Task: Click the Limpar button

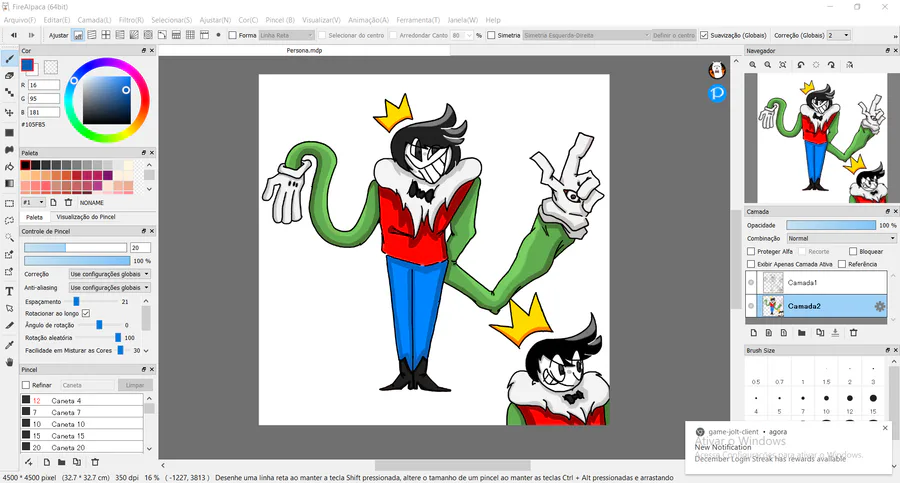Action: [x=135, y=385]
